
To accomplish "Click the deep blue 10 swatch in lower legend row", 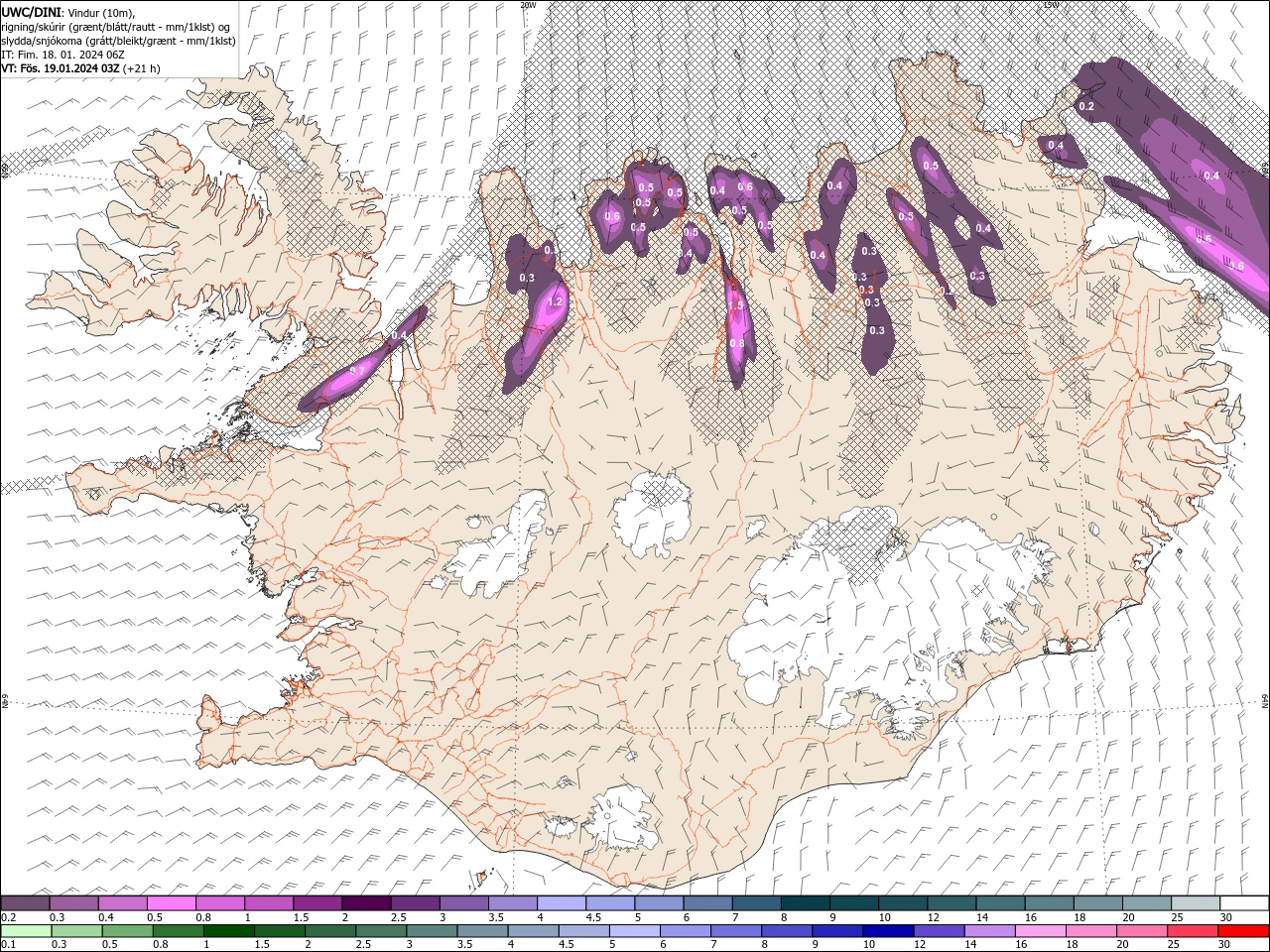I will coord(889,931).
